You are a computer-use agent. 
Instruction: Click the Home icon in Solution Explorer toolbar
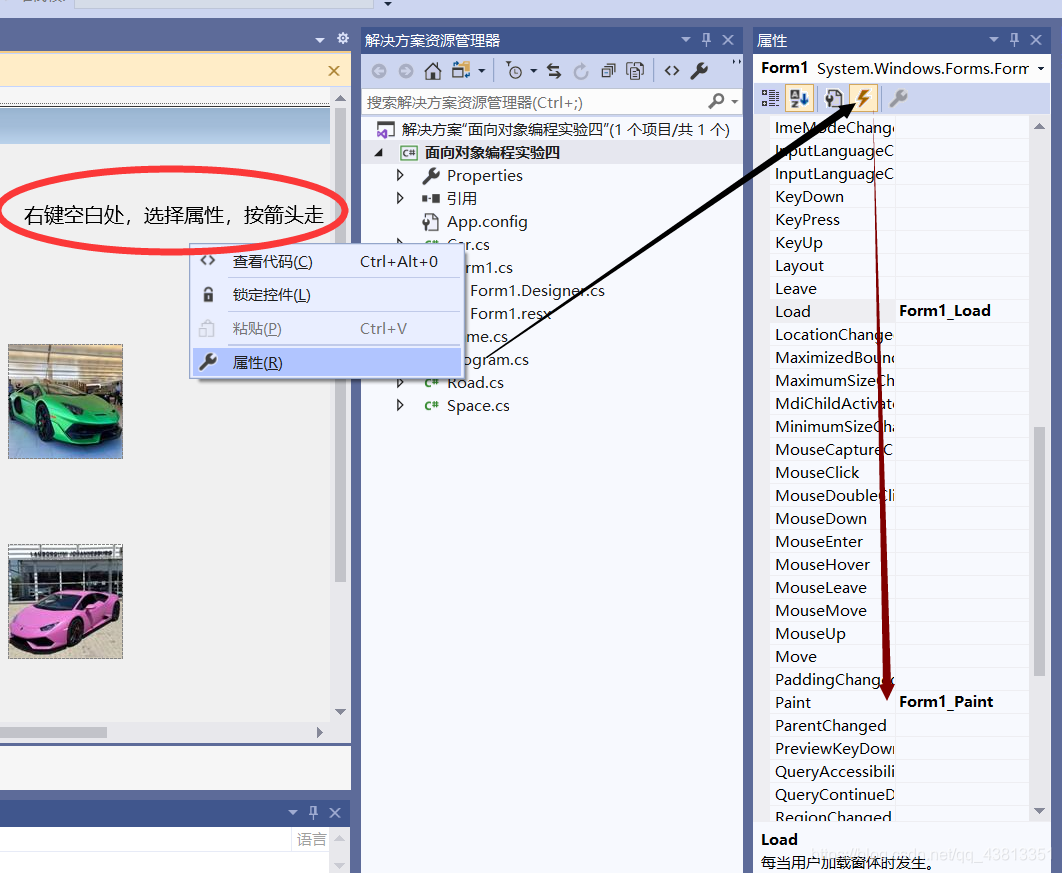433,71
